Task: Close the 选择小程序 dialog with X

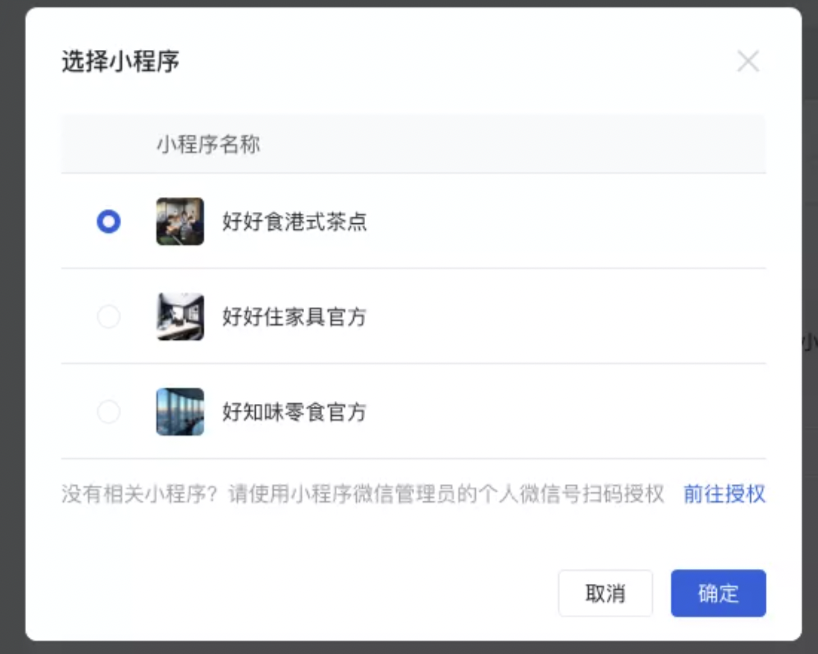Action: pos(748,61)
